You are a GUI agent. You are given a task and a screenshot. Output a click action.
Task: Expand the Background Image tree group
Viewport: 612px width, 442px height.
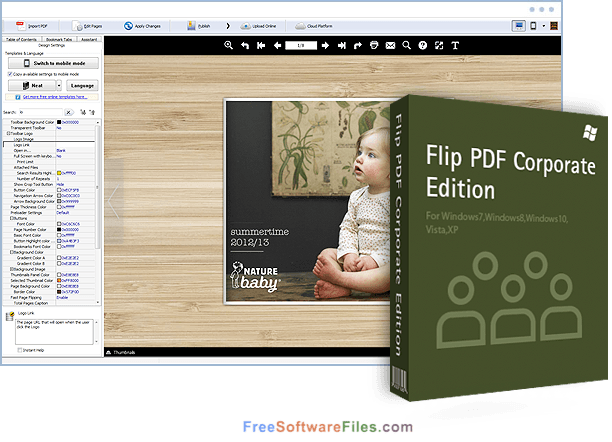[12, 269]
